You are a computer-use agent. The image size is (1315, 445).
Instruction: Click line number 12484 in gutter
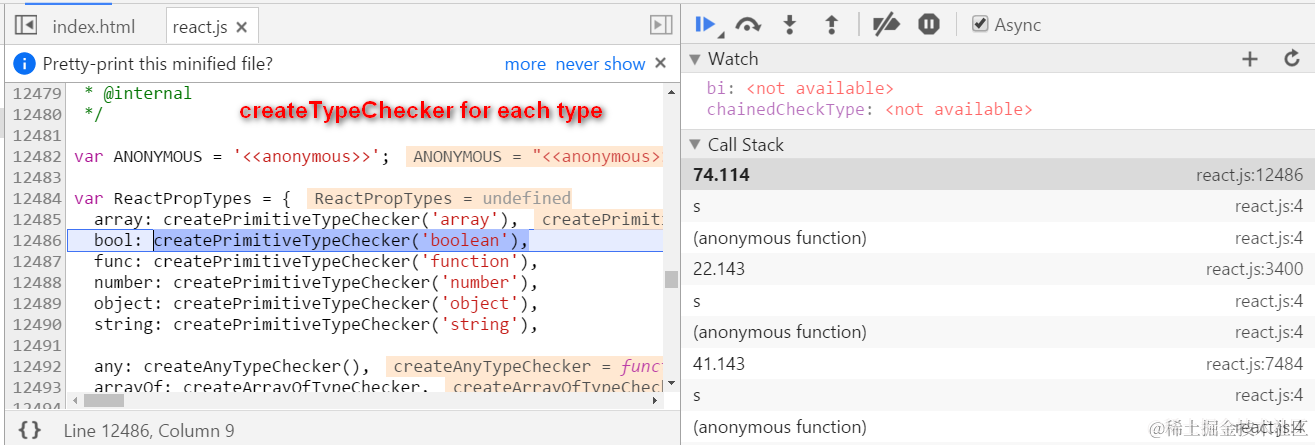(36, 198)
